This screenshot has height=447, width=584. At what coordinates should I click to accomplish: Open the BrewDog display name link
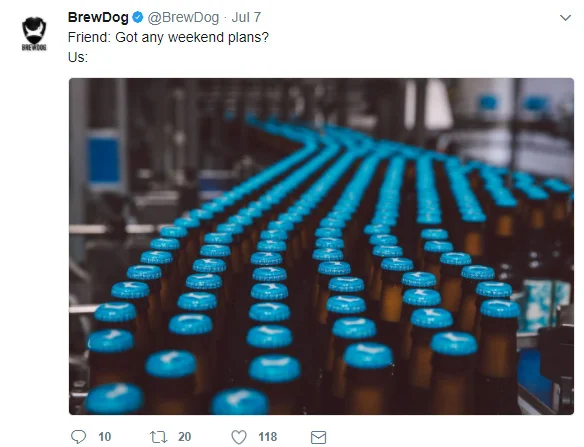[98, 18]
